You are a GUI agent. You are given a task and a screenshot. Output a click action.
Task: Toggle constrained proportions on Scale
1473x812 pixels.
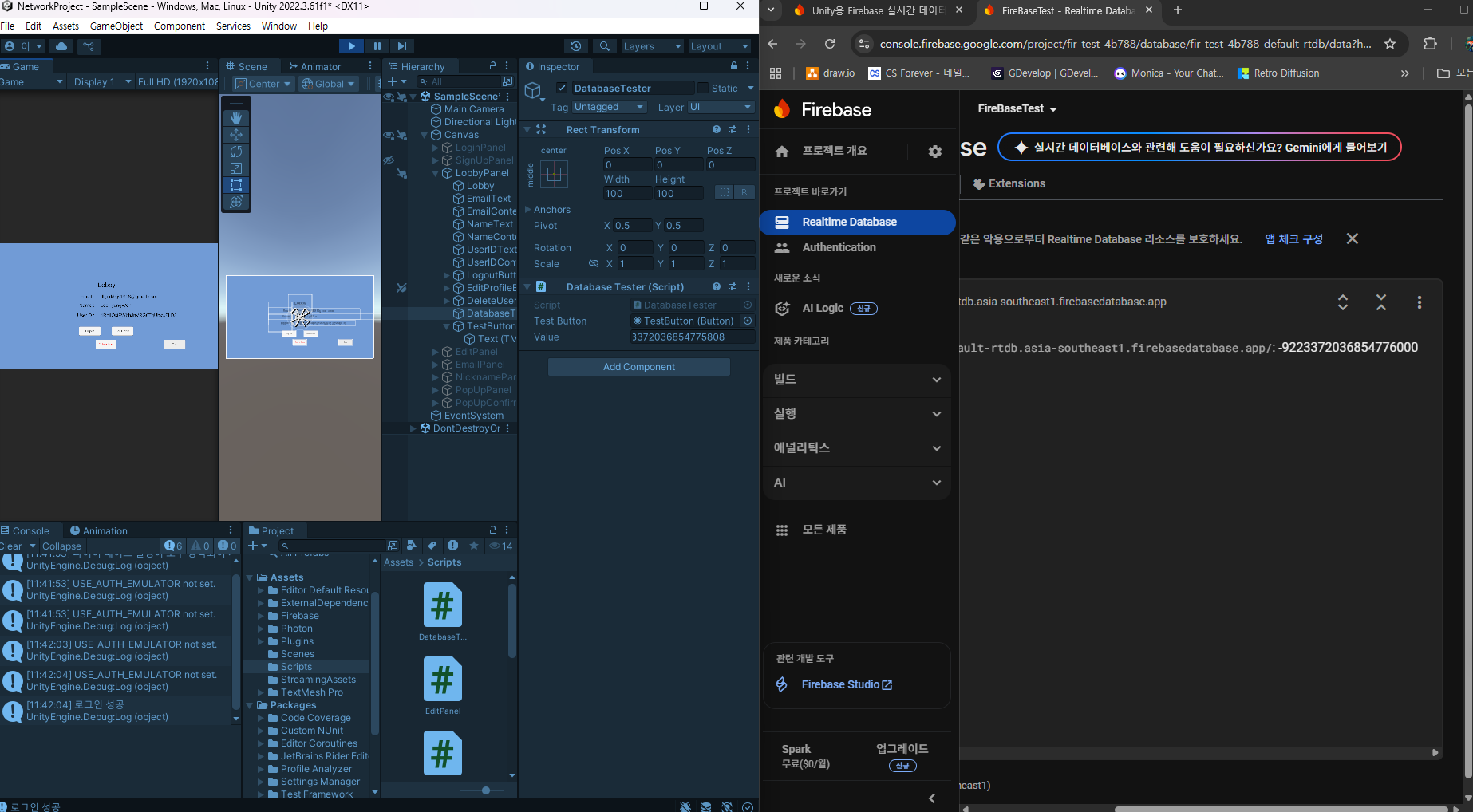(593, 263)
